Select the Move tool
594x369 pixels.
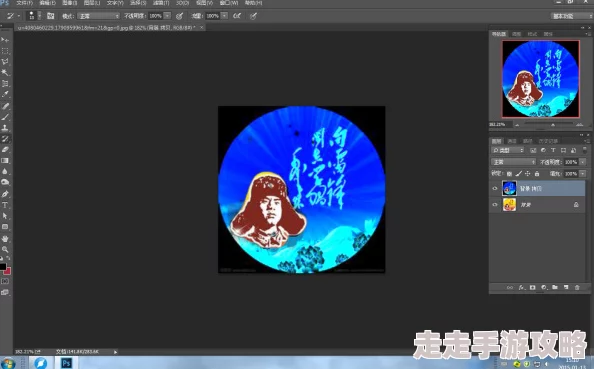[5, 40]
